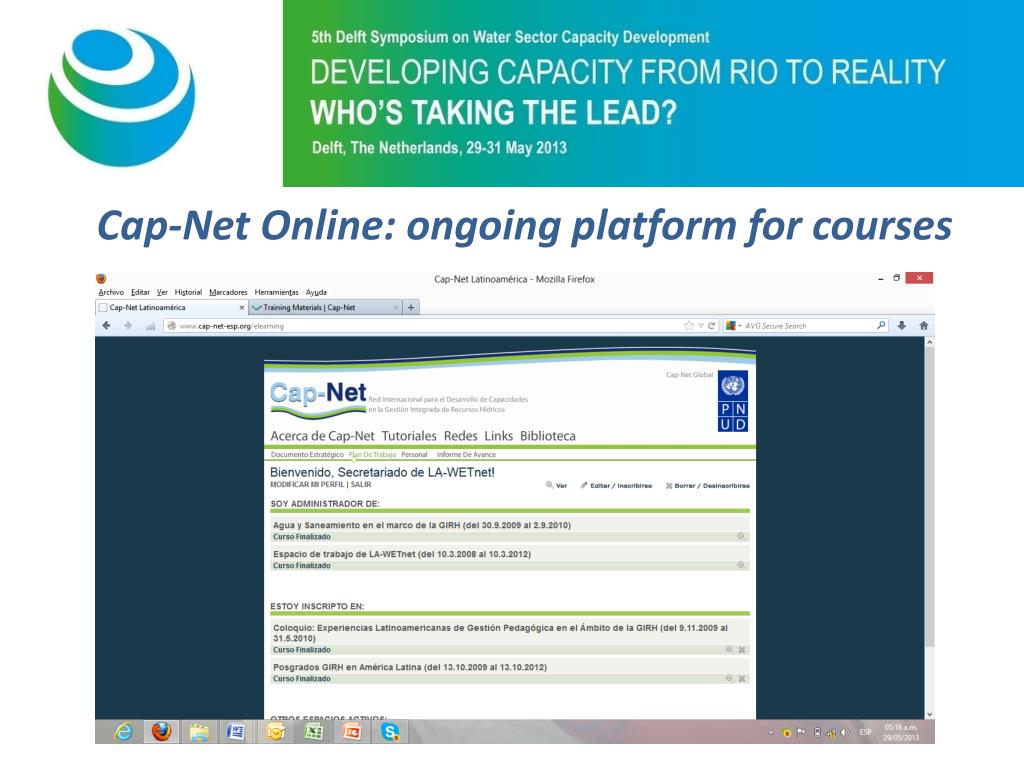Click the ESP language indicator in tray
This screenshot has width=1024, height=768.
coord(865,732)
